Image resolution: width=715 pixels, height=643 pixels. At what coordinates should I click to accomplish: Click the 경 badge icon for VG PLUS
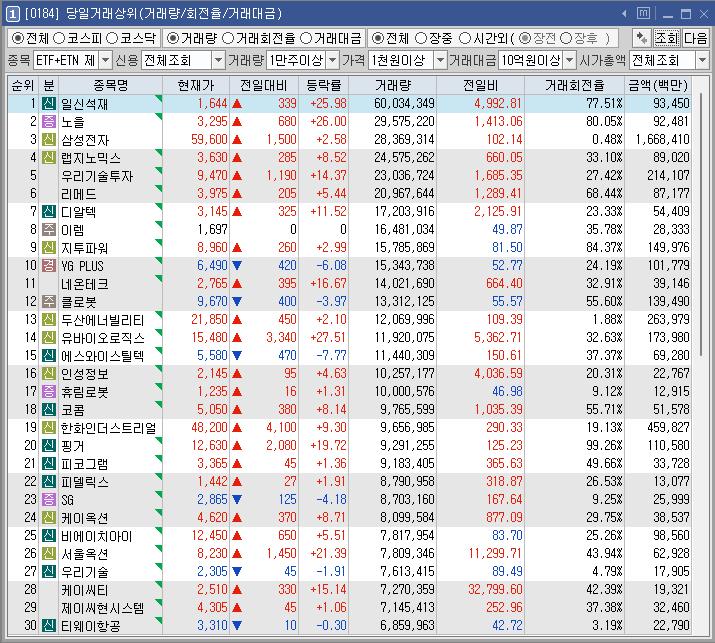[49, 265]
